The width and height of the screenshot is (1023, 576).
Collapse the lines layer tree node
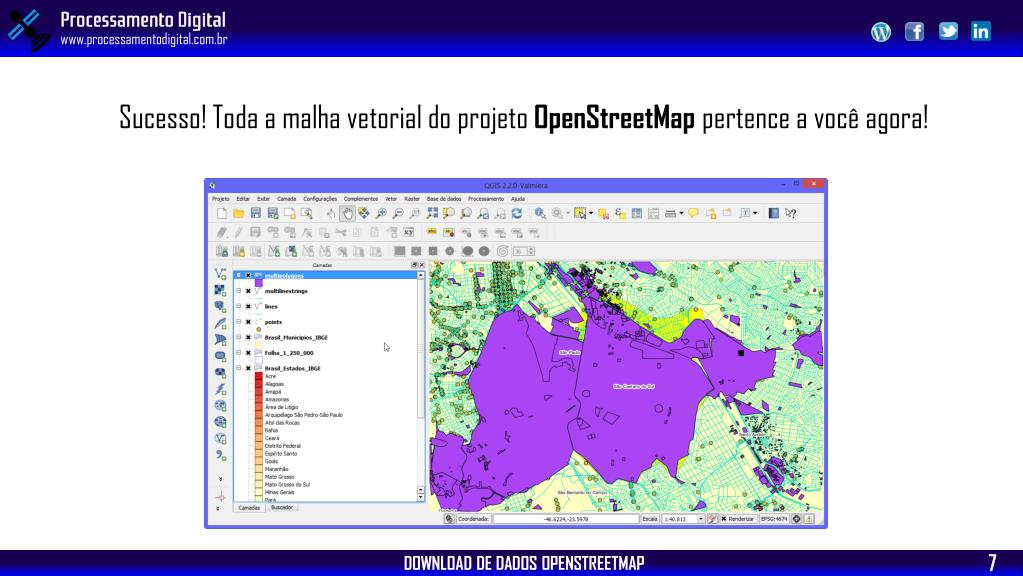239,306
